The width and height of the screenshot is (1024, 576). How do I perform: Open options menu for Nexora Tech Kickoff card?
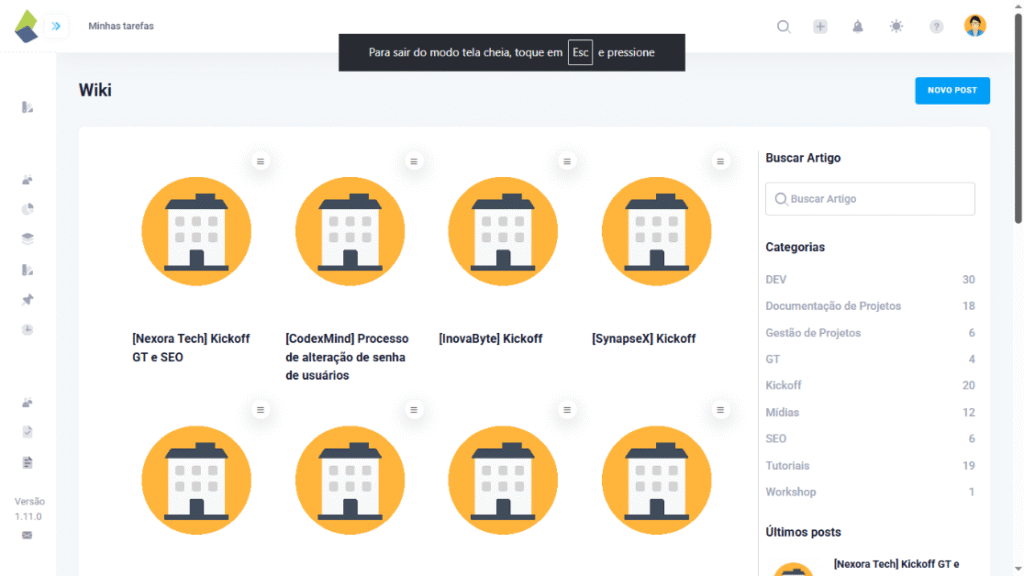pyautogui.click(x=261, y=161)
